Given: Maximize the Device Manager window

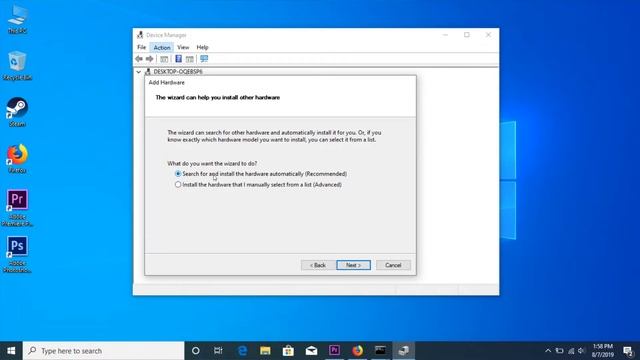Looking at the screenshot, I should click(467, 35).
